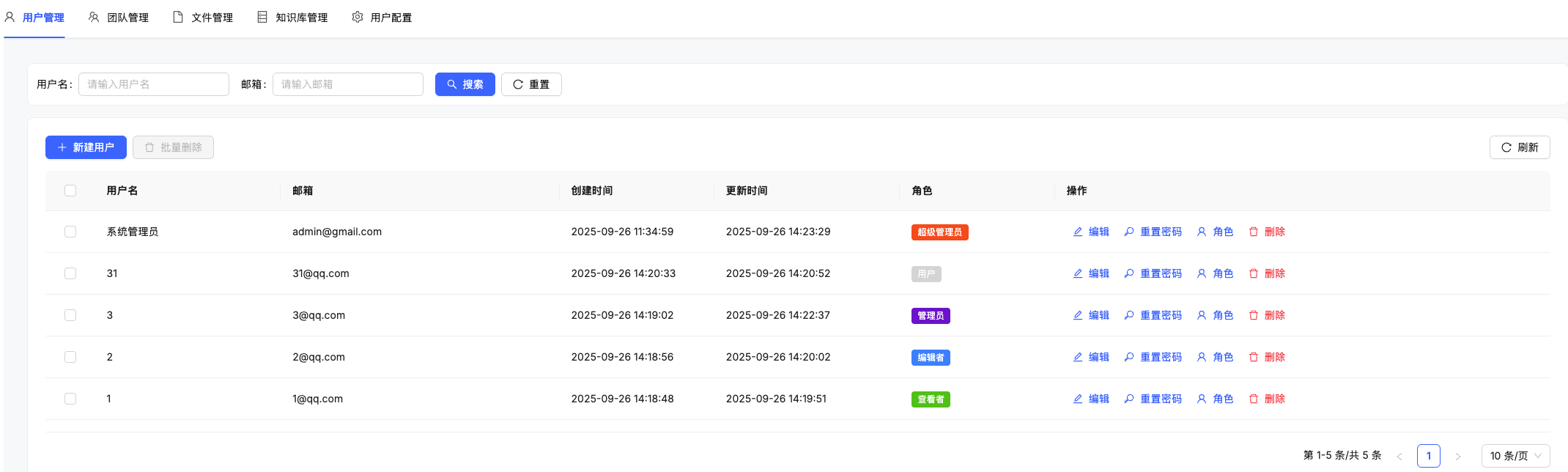Click the refresh icon in 刷新 button
The height and width of the screenshot is (472, 1568).
click(x=1506, y=147)
